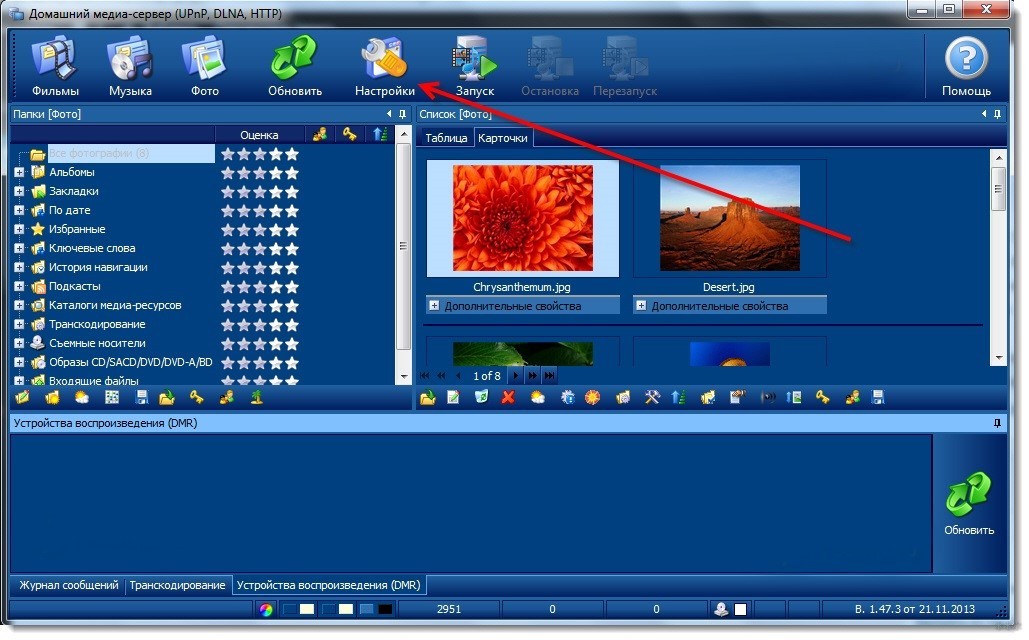This screenshot has height=640, width=1029.
Task: Select История навигации tree item
Action: 98,267
